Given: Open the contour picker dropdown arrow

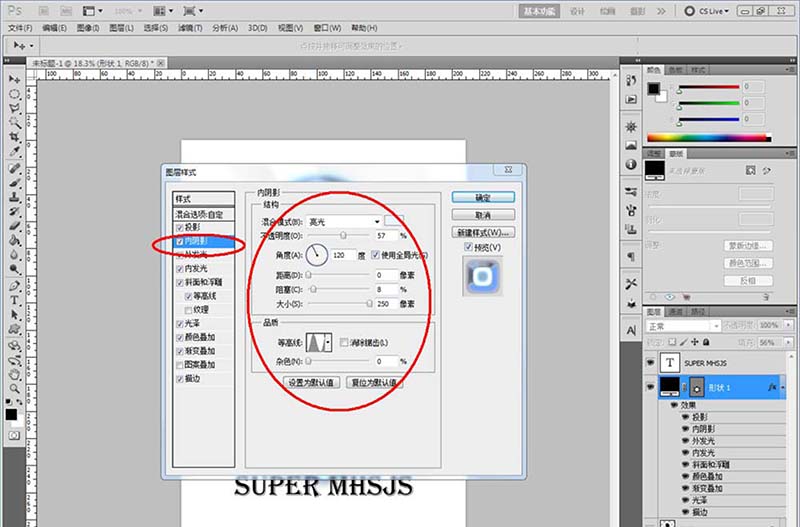Looking at the screenshot, I should coord(328,343).
